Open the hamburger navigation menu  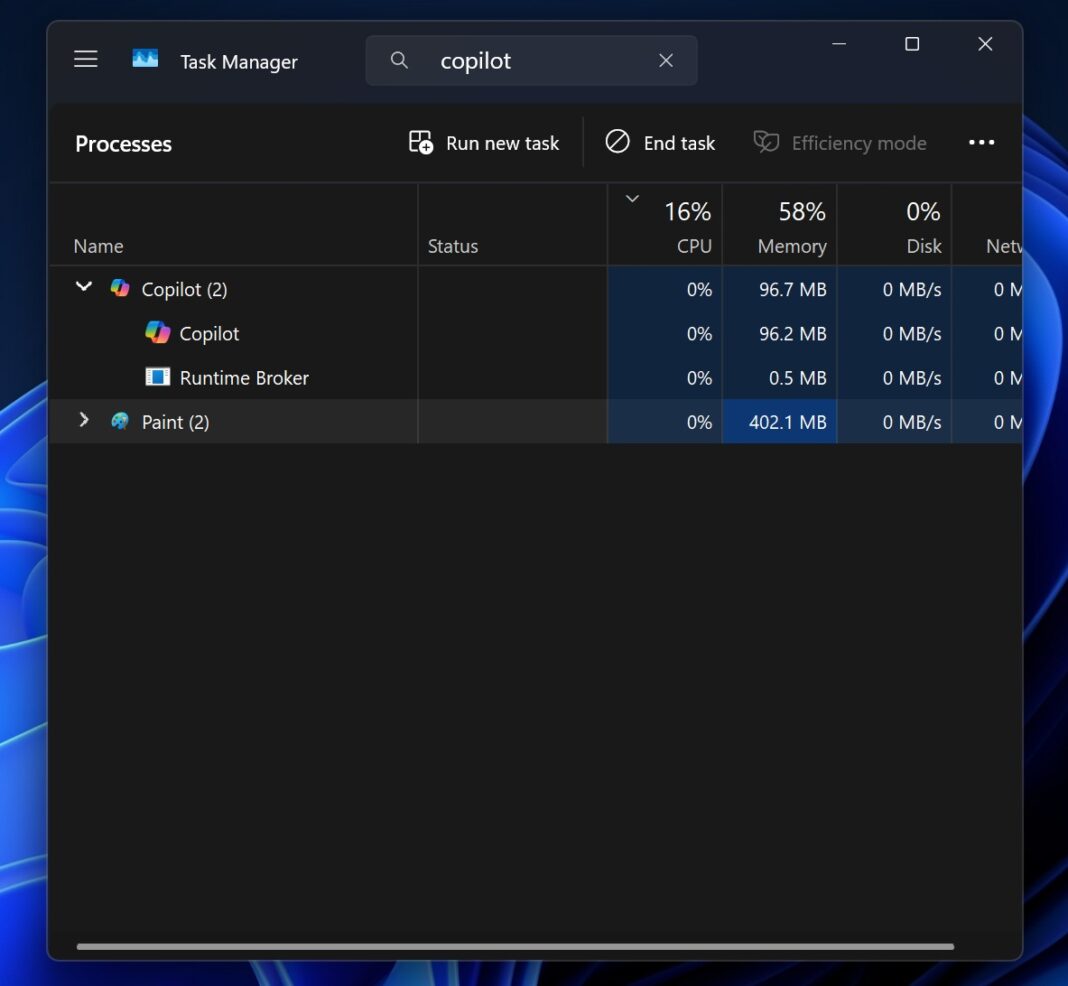(85, 58)
